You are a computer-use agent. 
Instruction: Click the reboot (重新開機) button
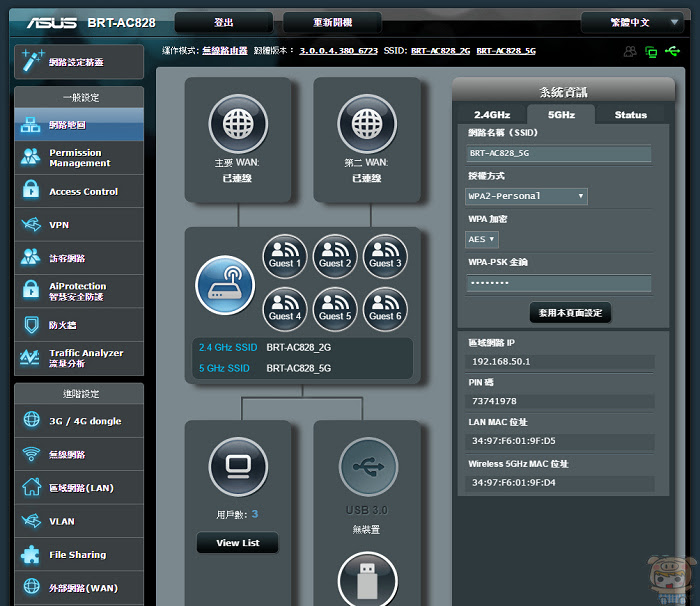(332, 22)
